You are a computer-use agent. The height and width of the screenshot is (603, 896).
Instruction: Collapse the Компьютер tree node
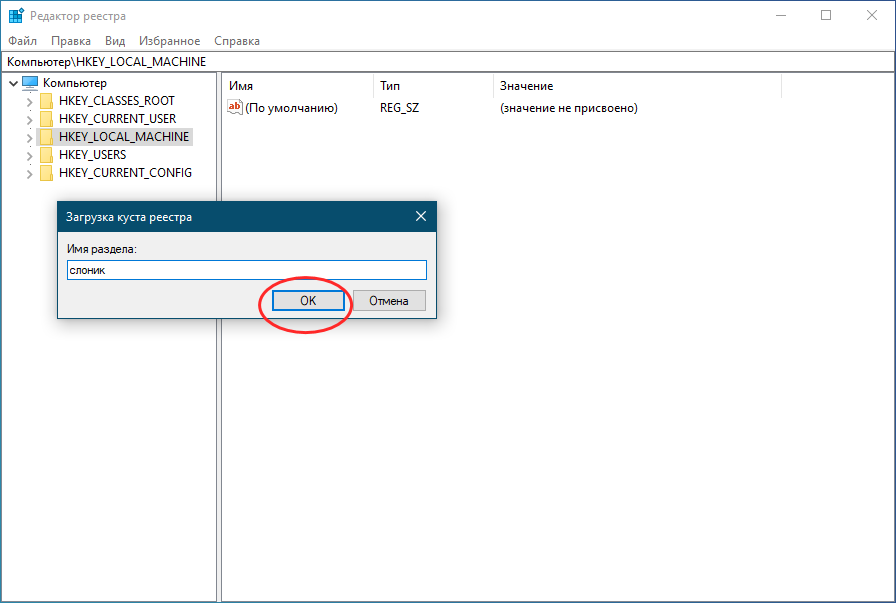coord(13,83)
